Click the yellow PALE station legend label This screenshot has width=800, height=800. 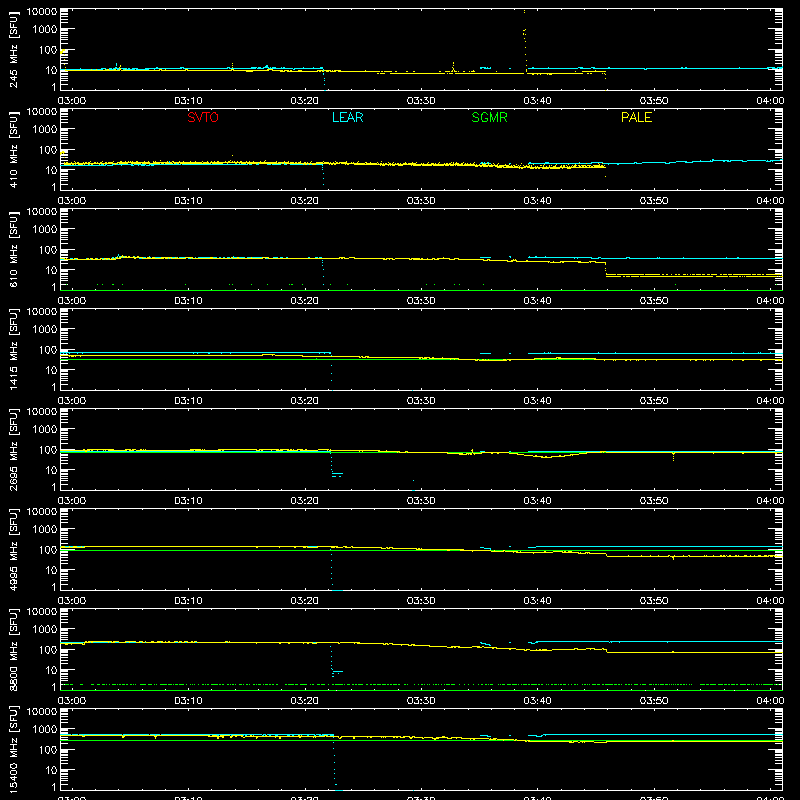[636, 117]
